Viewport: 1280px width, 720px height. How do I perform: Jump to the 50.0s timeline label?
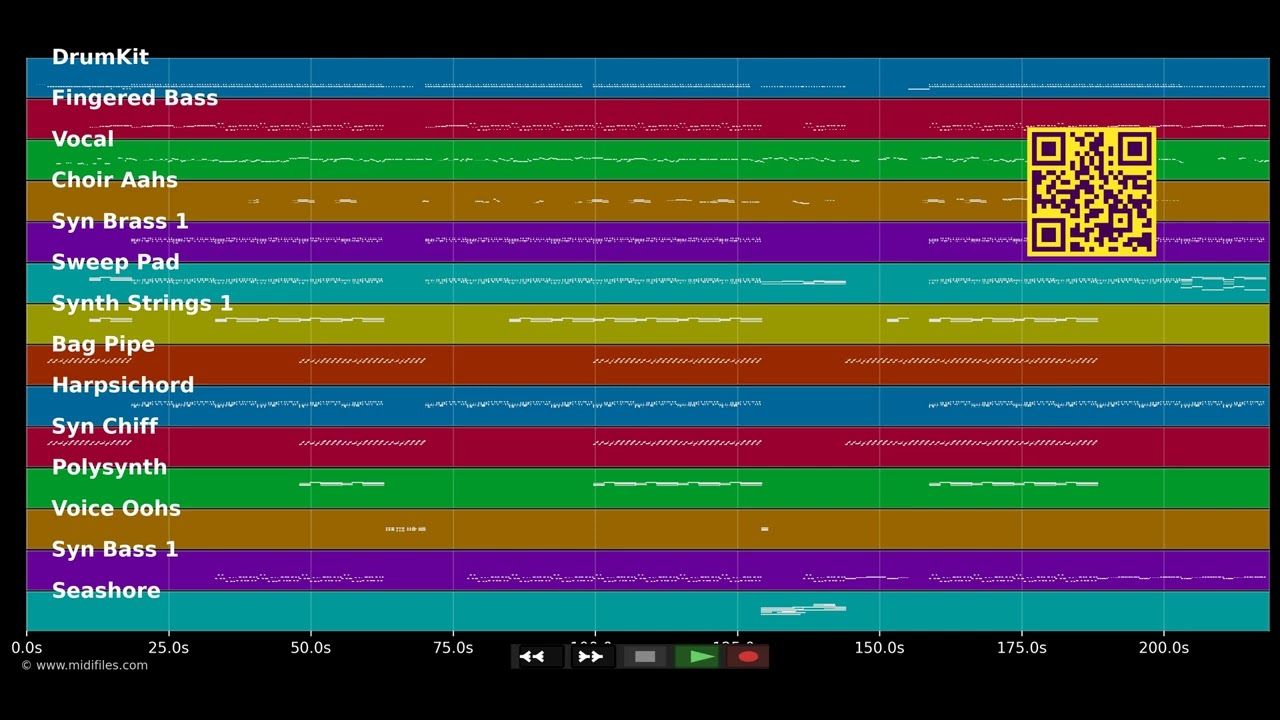coord(310,648)
